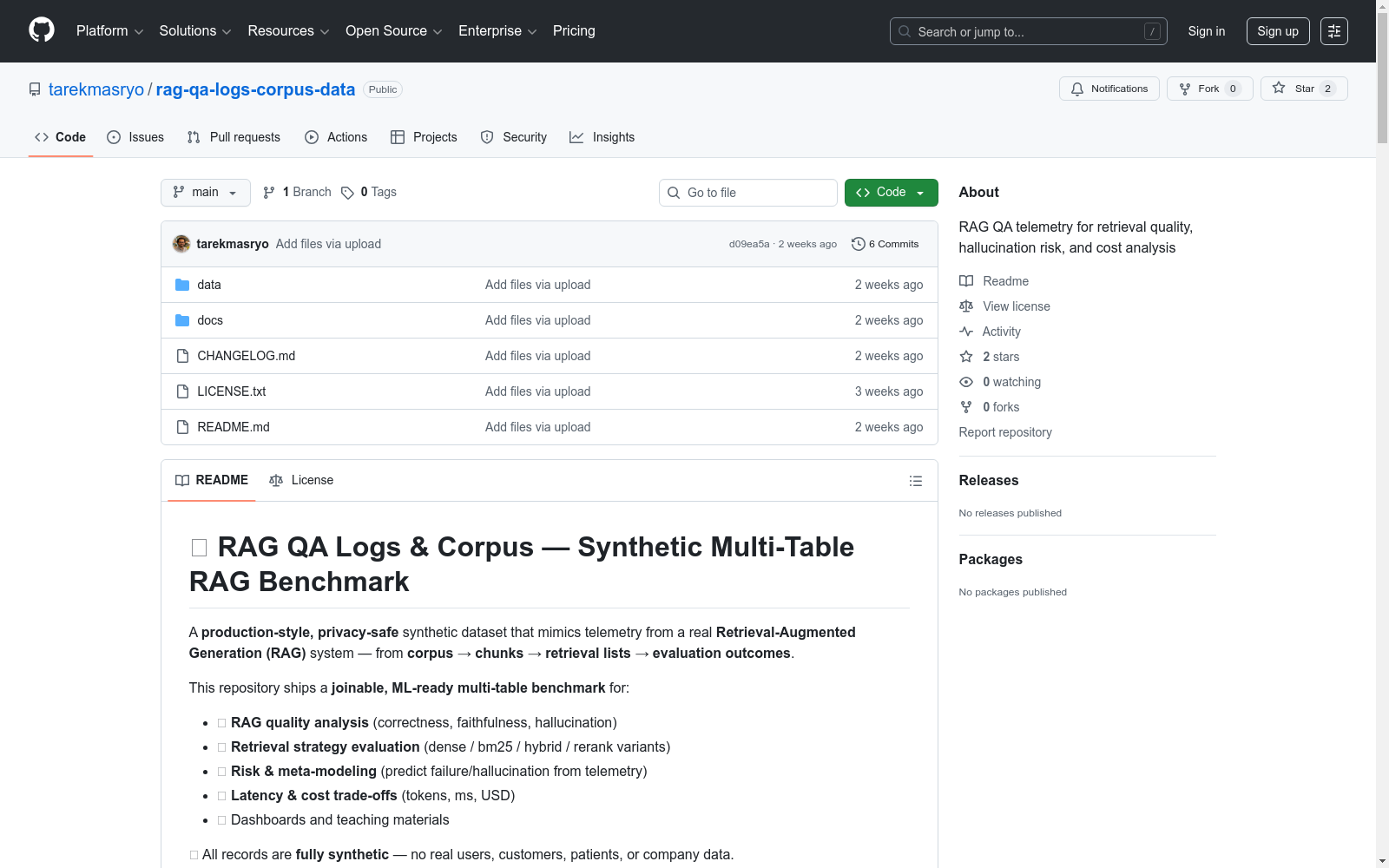Switch to the Projects tab

click(424, 137)
